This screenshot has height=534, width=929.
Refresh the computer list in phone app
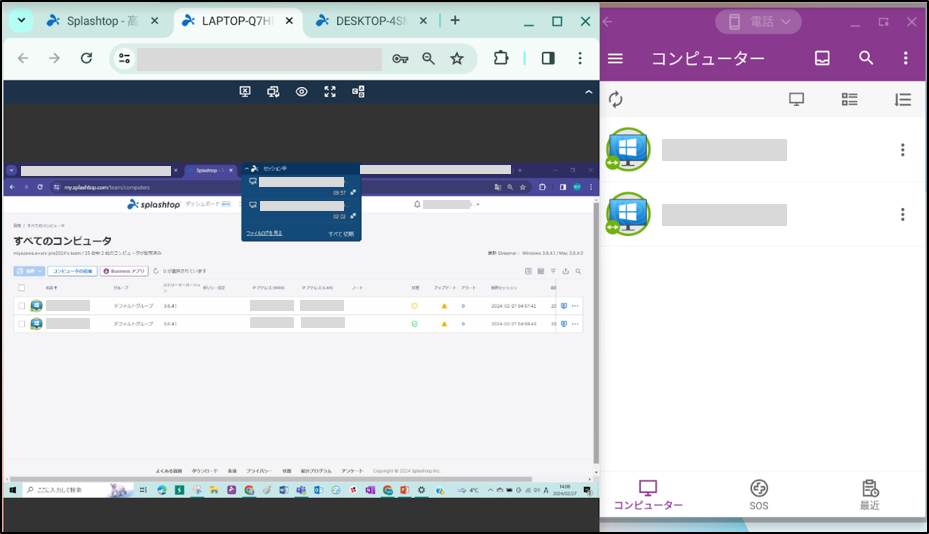tap(616, 100)
